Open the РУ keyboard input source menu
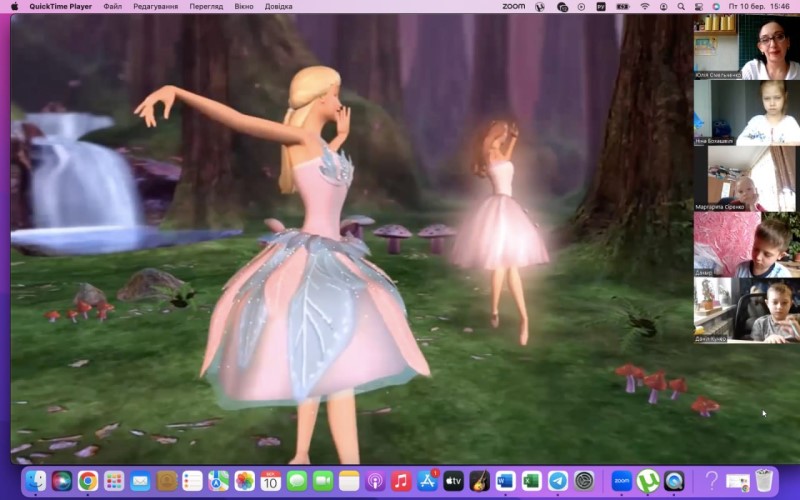Viewport: 800px width, 500px height. click(x=601, y=7)
